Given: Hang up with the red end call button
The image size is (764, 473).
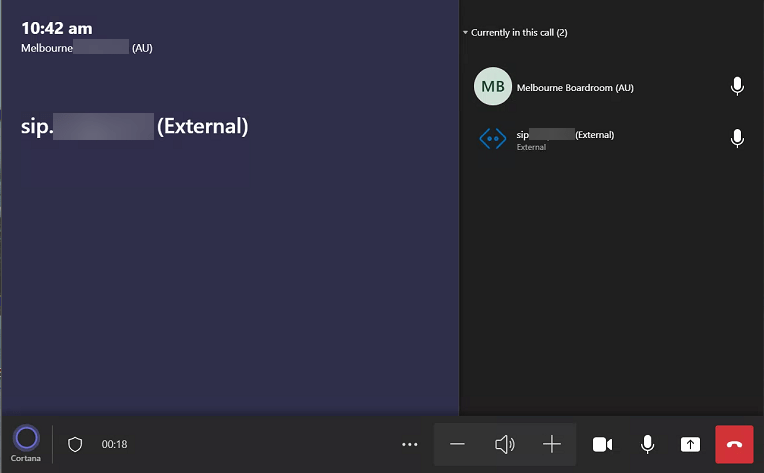Looking at the screenshot, I should [x=735, y=444].
